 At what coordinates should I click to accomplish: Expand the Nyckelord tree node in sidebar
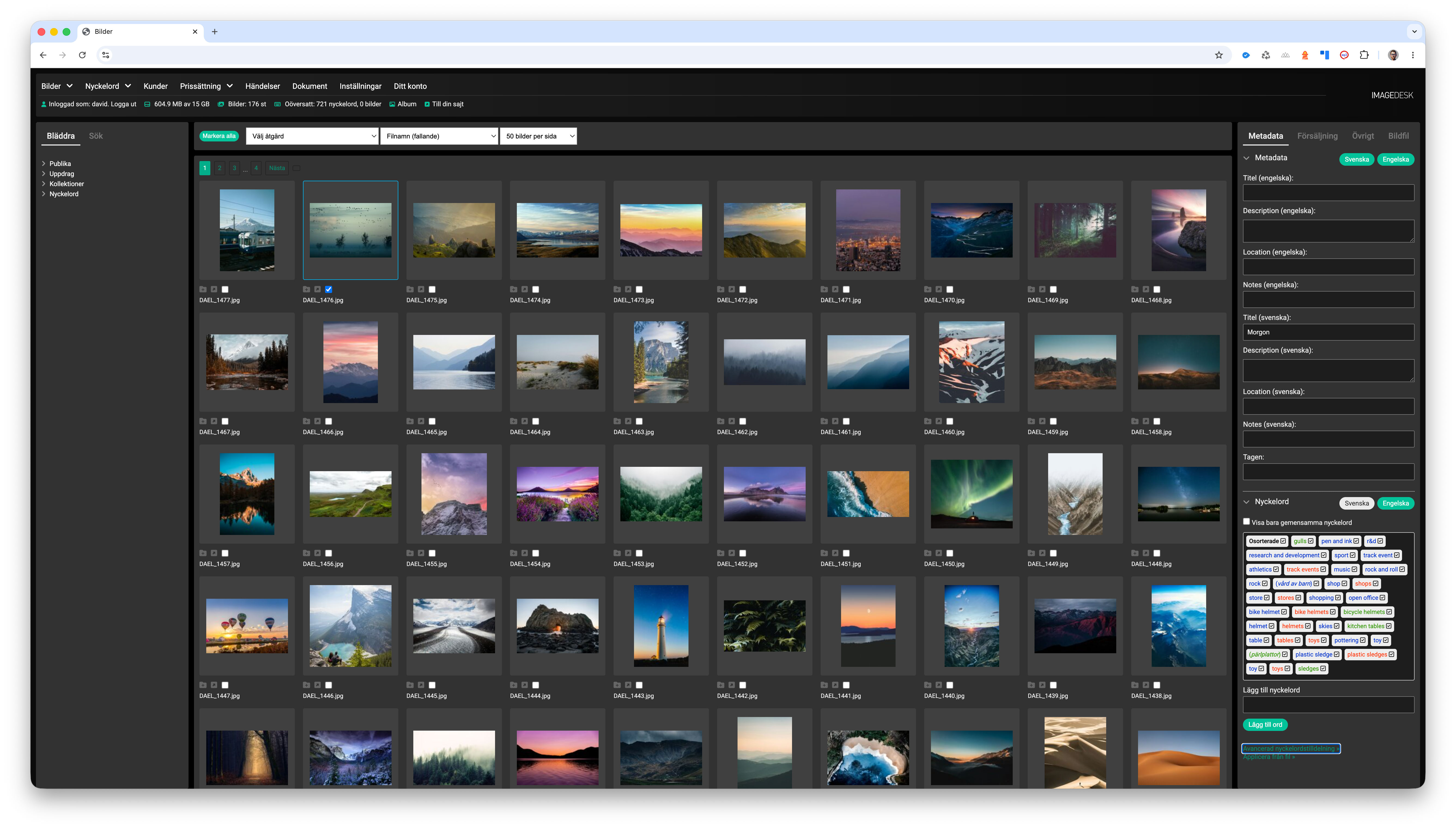(x=44, y=194)
